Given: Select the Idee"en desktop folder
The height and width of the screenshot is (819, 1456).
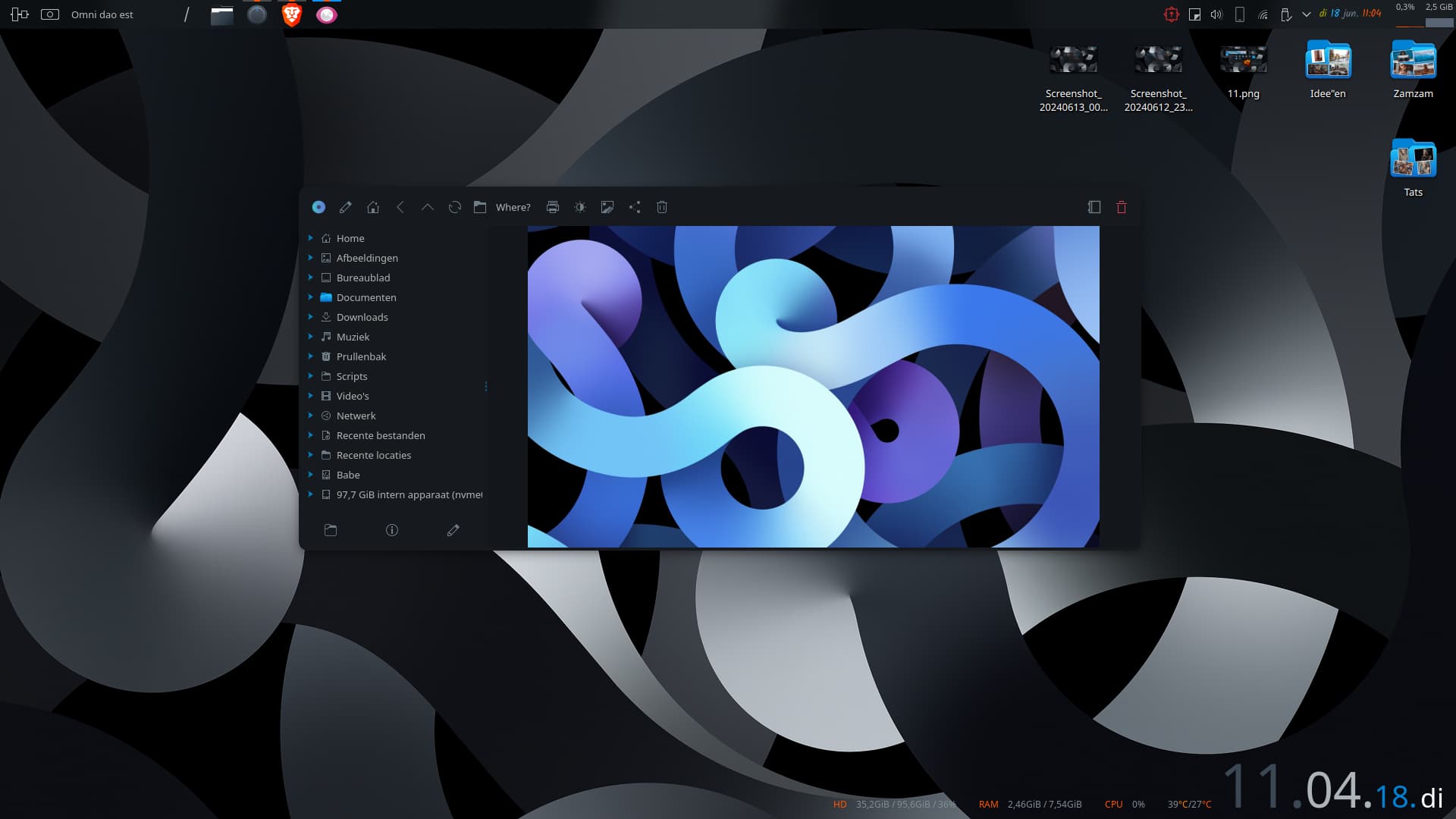Looking at the screenshot, I should [x=1328, y=71].
